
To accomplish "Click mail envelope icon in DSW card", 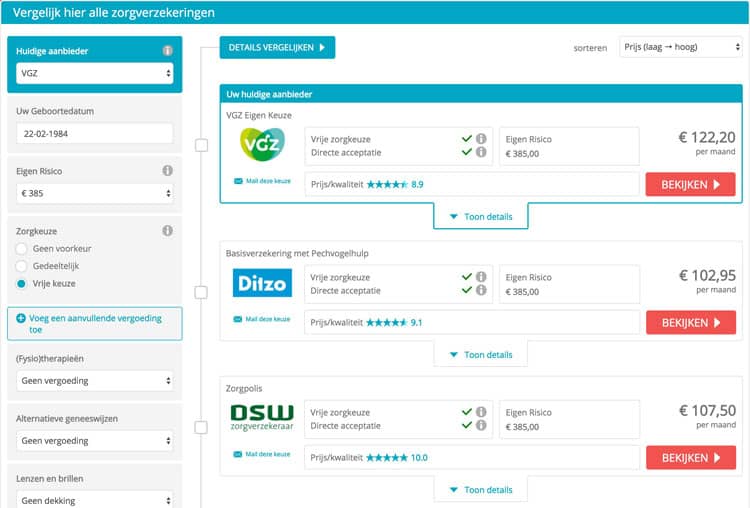I will pyautogui.click(x=238, y=454).
